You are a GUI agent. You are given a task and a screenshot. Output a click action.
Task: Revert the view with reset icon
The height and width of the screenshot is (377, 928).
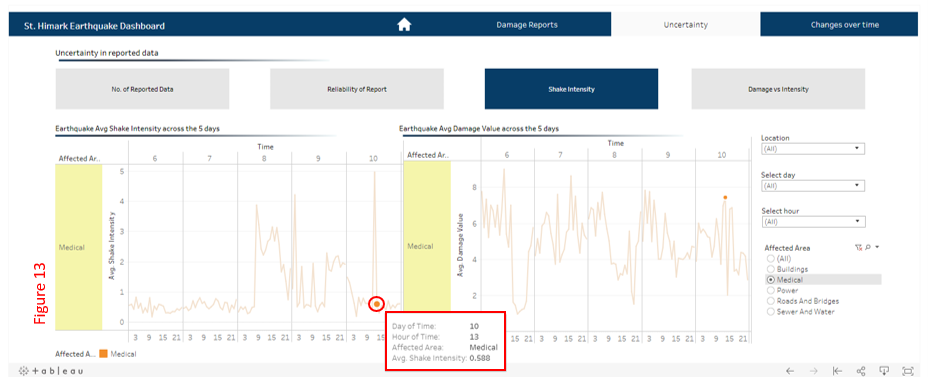[x=837, y=371]
